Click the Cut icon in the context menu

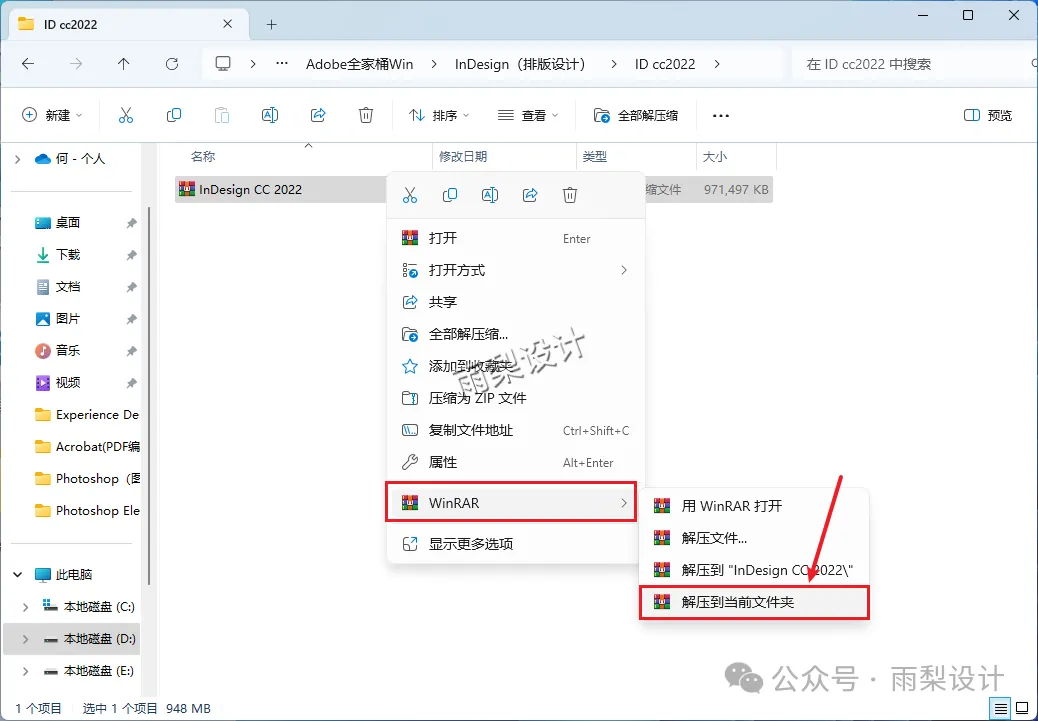(x=410, y=195)
